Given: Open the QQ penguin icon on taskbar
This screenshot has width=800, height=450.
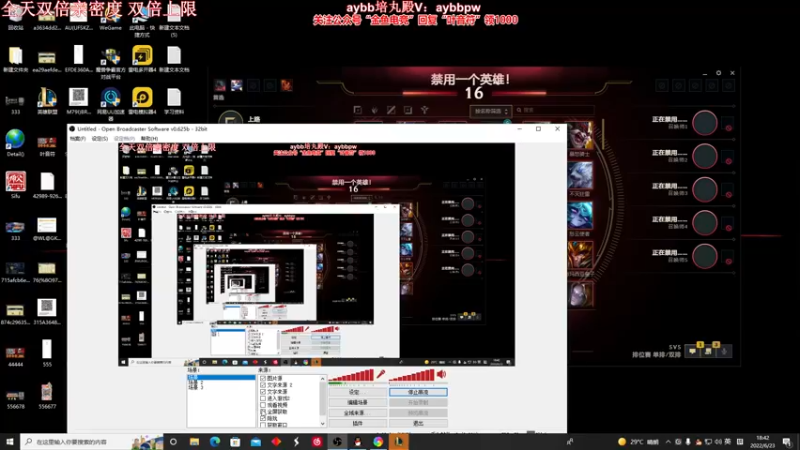Looking at the screenshot, I should coord(358,442).
